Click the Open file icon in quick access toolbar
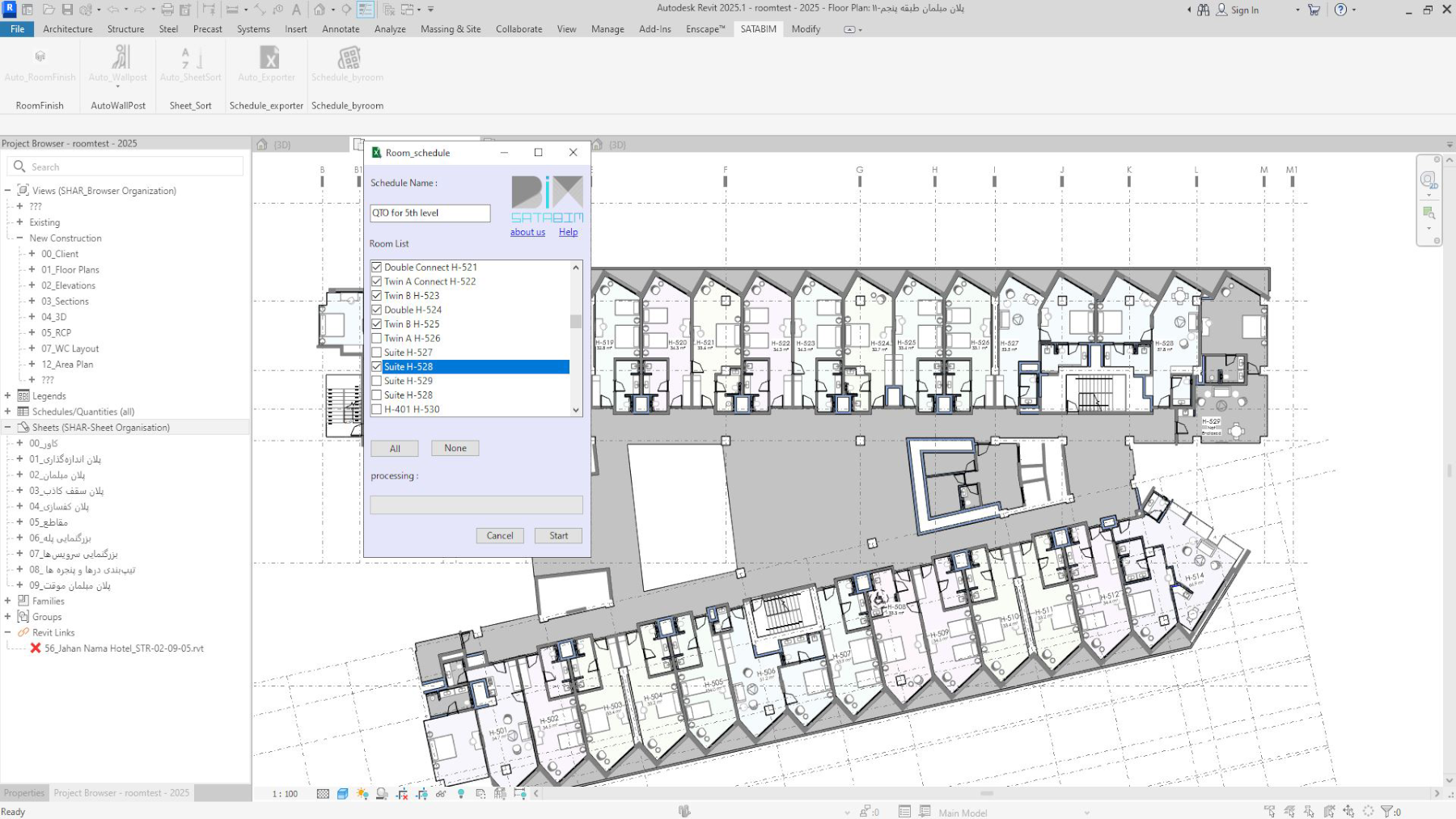Screen dimensions: 1456x819 [x=49, y=10]
